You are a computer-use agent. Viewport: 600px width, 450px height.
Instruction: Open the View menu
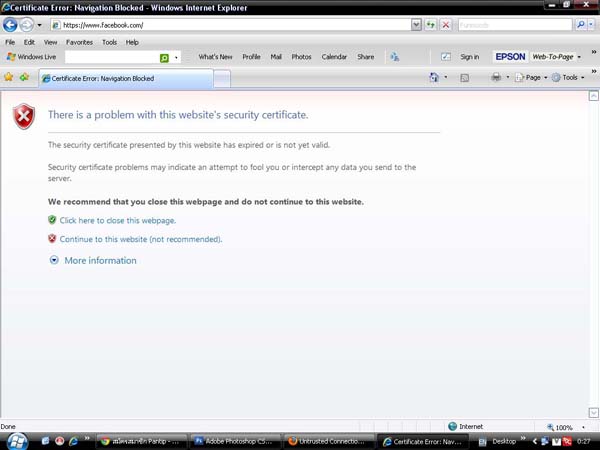(50, 42)
